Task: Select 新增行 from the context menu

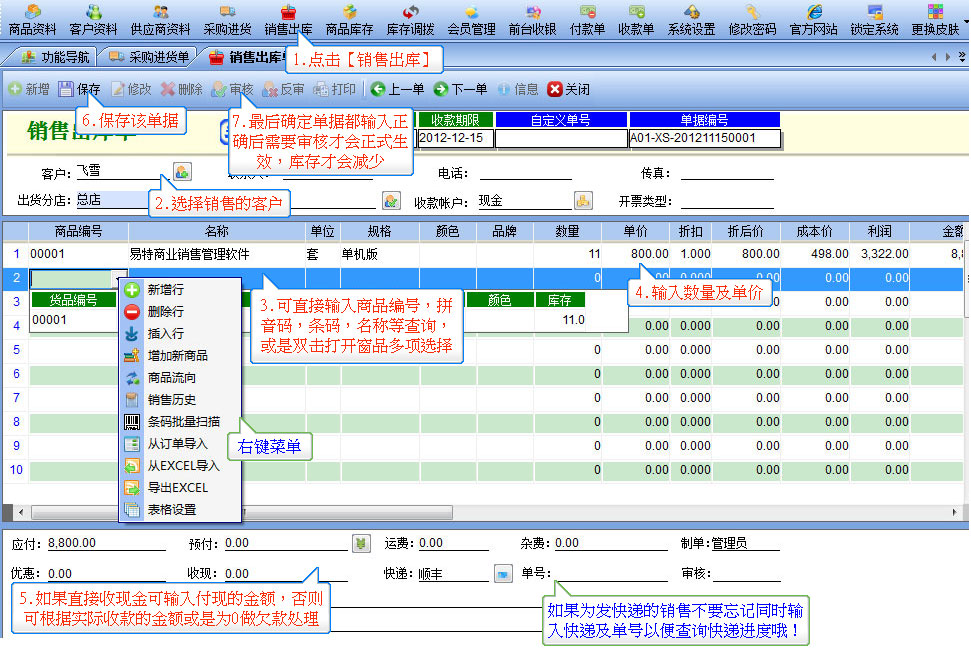Action: coord(165,289)
